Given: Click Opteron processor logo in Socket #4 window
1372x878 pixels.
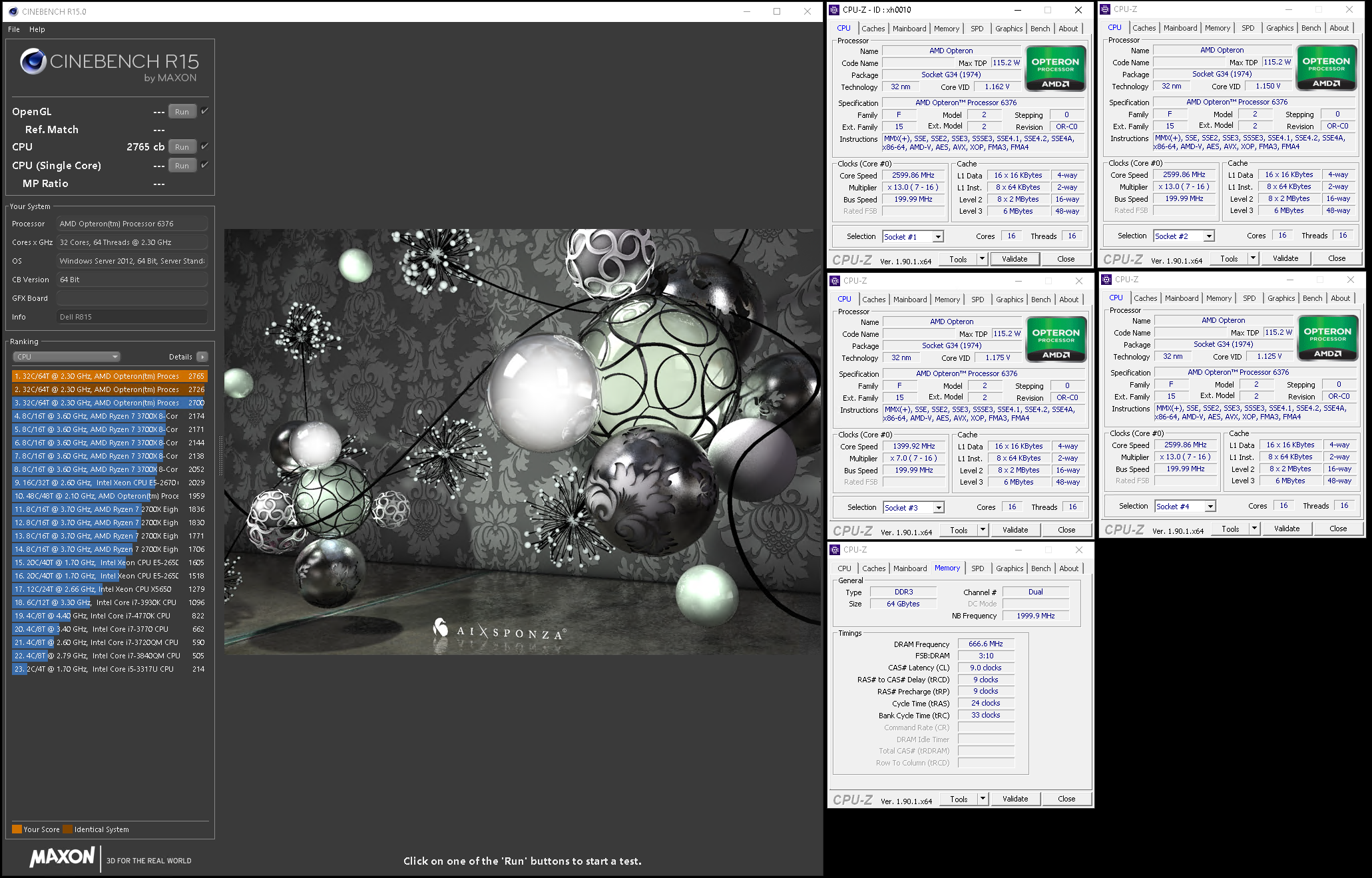Looking at the screenshot, I should point(1327,337).
